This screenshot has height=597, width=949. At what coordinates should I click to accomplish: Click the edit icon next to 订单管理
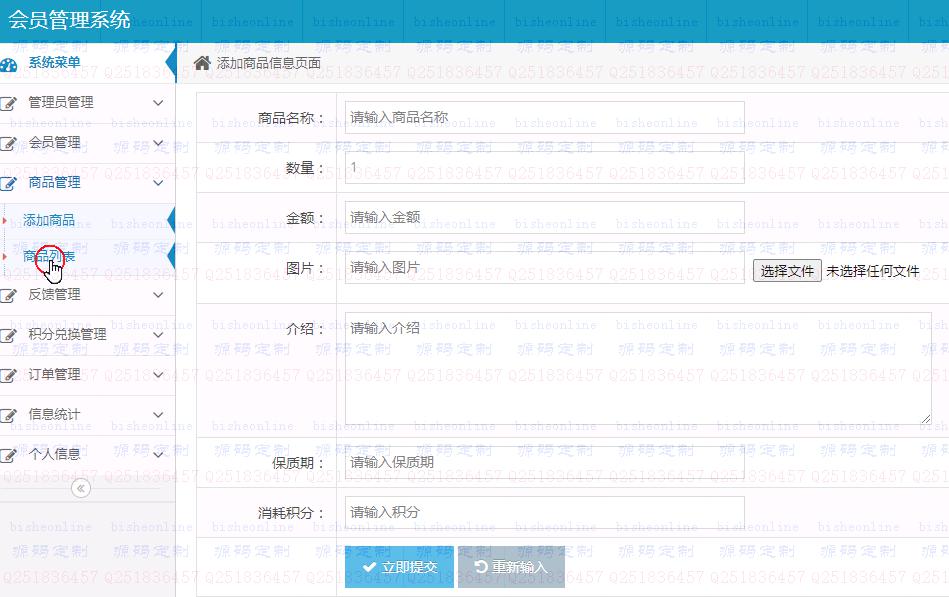click(8, 375)
